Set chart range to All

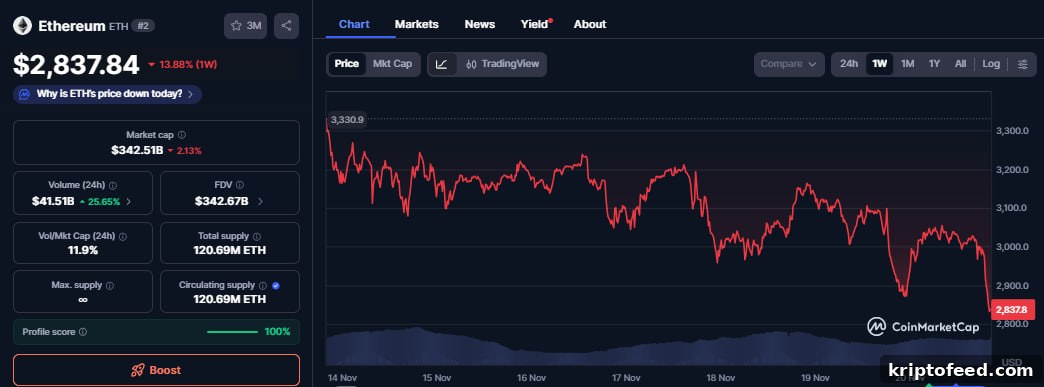tap(960, 64)
